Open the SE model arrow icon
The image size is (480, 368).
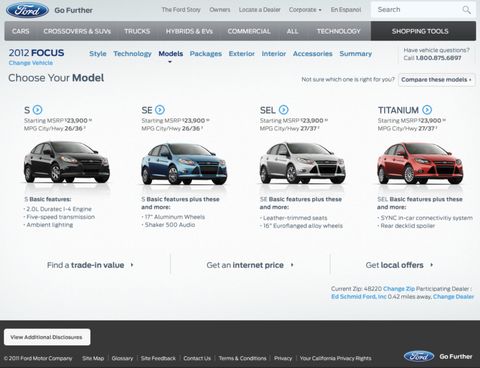click(x=160, y=110)
